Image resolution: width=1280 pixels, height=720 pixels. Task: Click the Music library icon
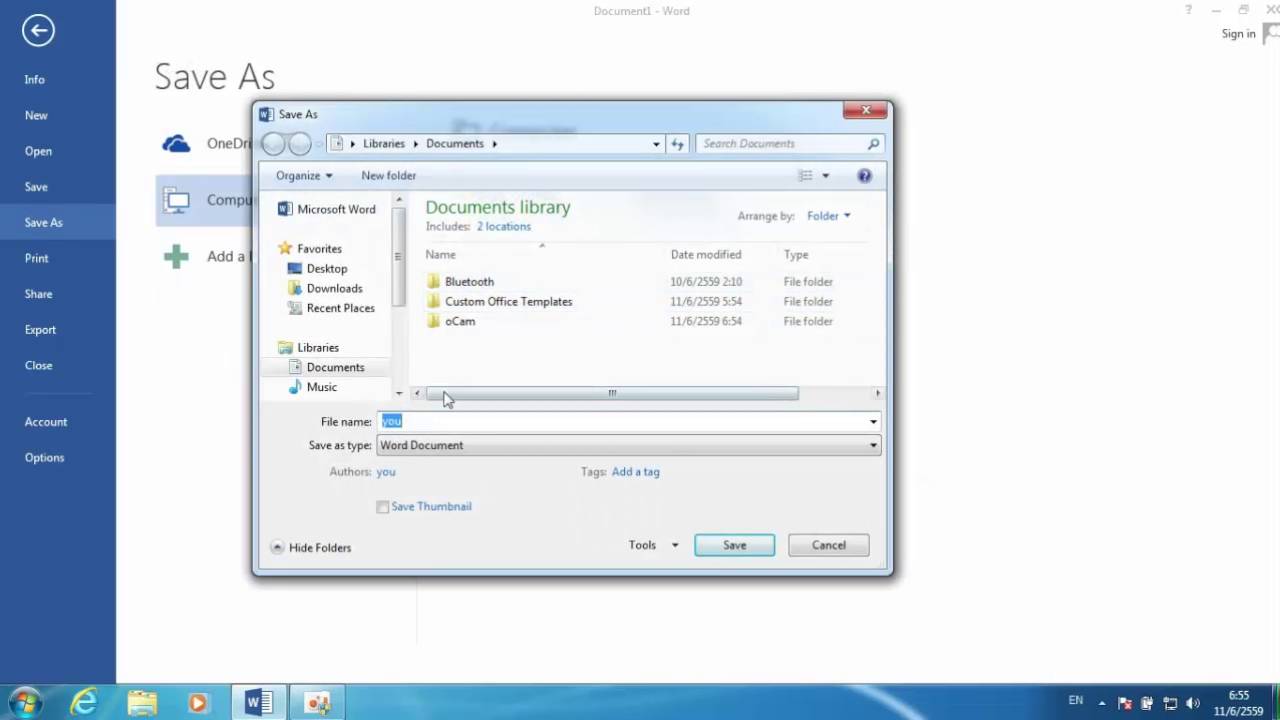click(295, 387)
